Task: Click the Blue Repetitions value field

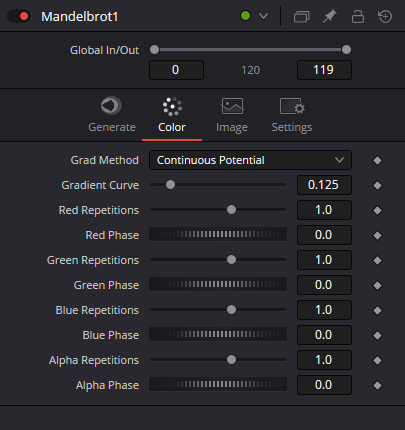Action: tap(324, 310)
